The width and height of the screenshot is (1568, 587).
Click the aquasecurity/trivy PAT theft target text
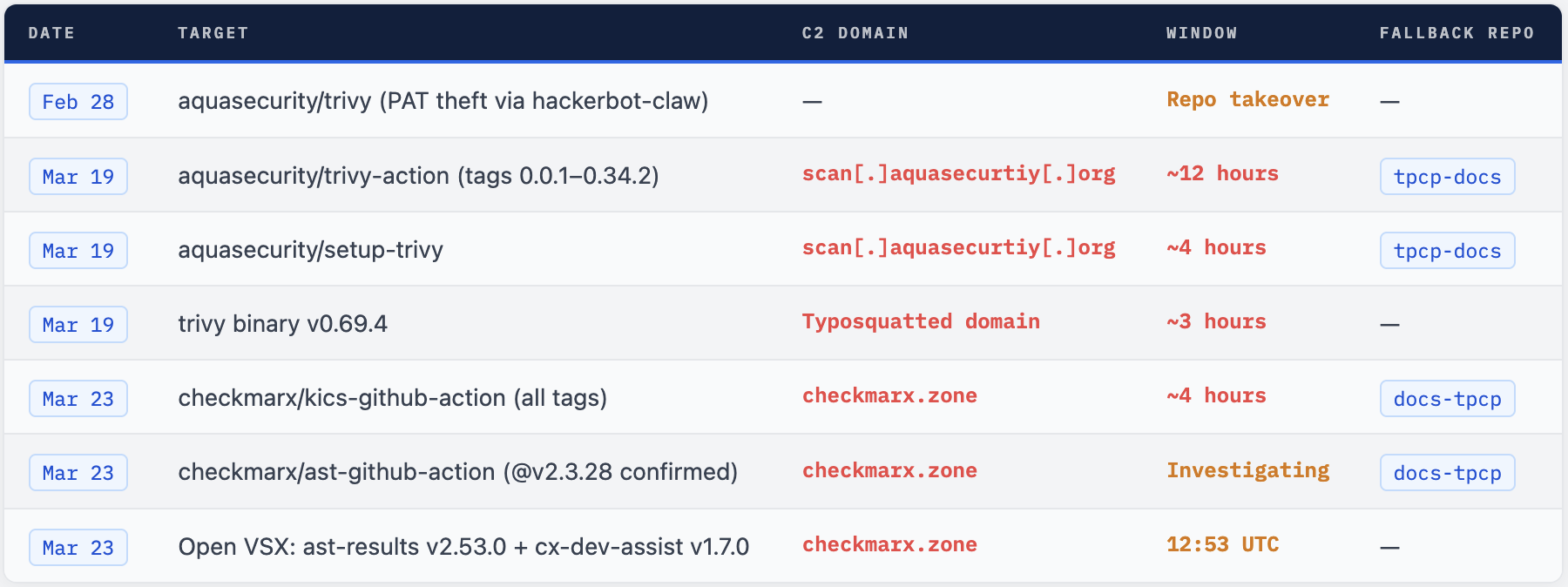point(443,101)
